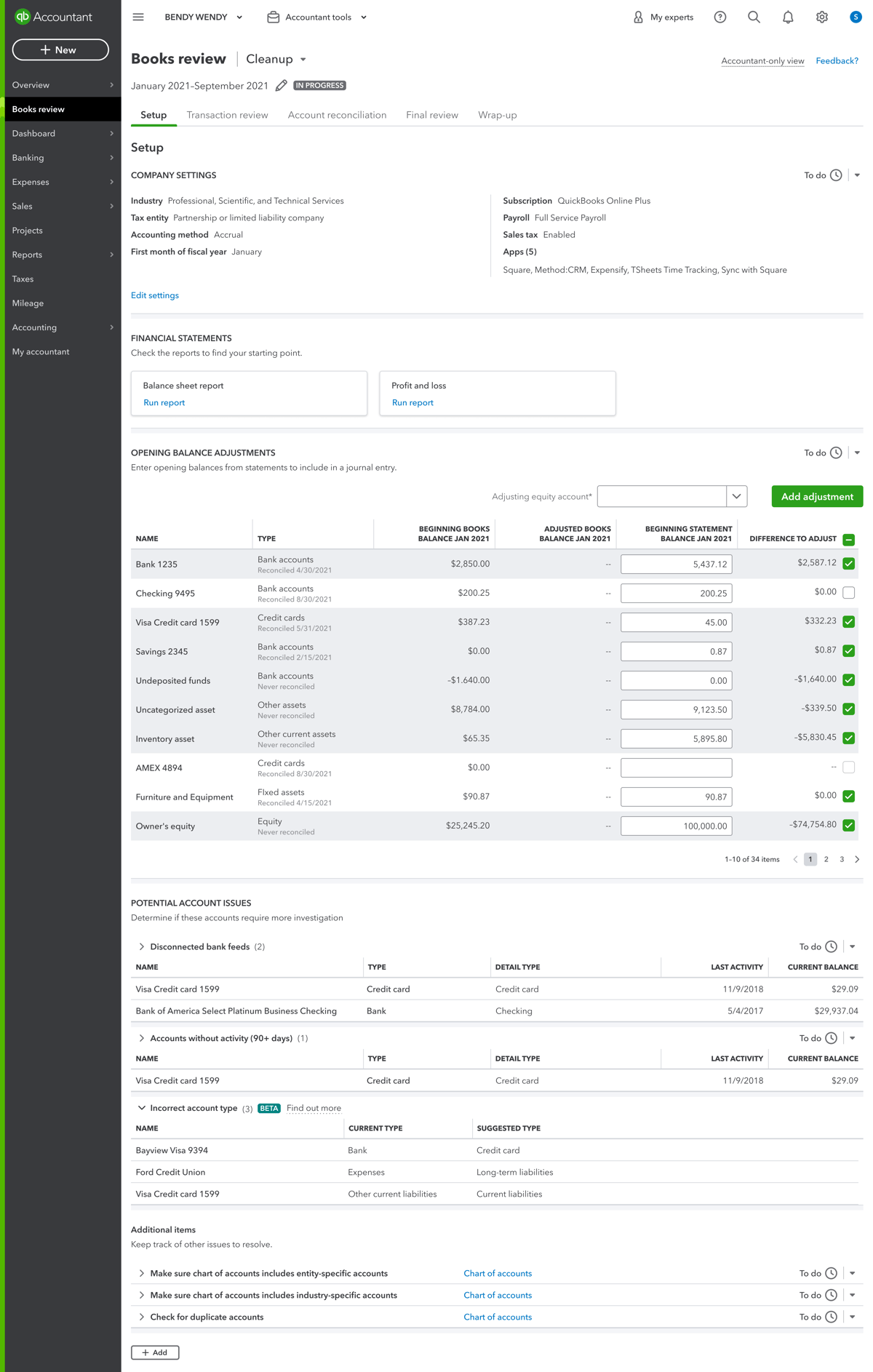Uncheck the Uncategorized asset row checkbox
Screen dimensions: 873x1372
coord(849,709)
